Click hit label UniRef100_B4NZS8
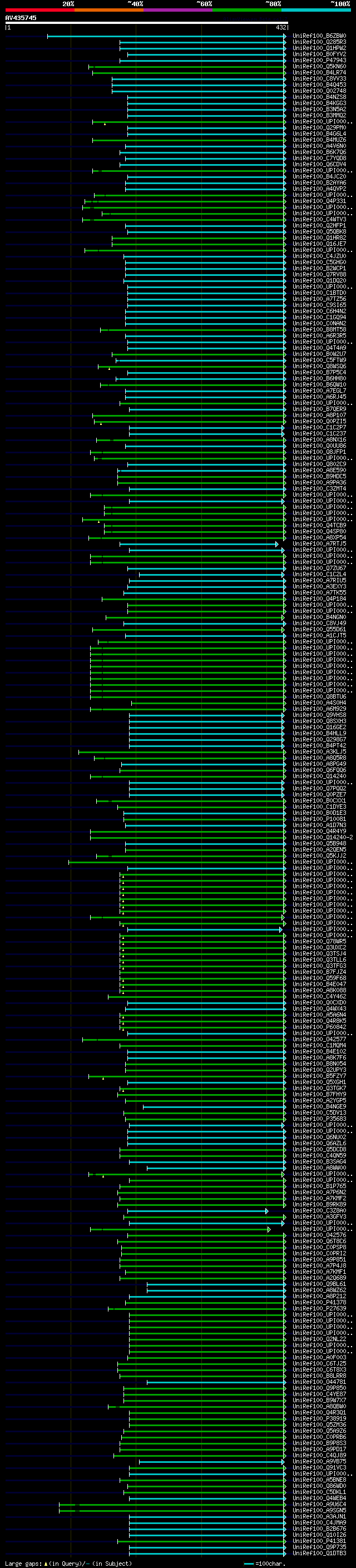 [319, 97]
